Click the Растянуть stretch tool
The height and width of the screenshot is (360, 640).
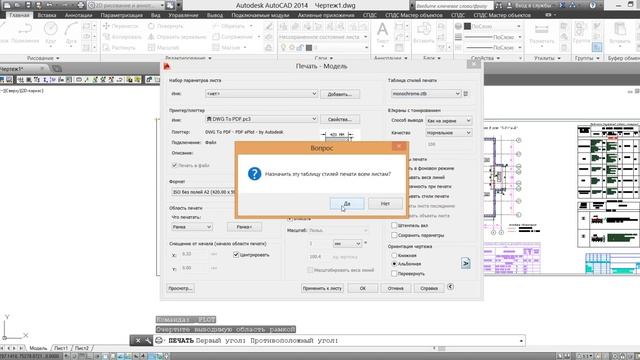tap(119, 47)
